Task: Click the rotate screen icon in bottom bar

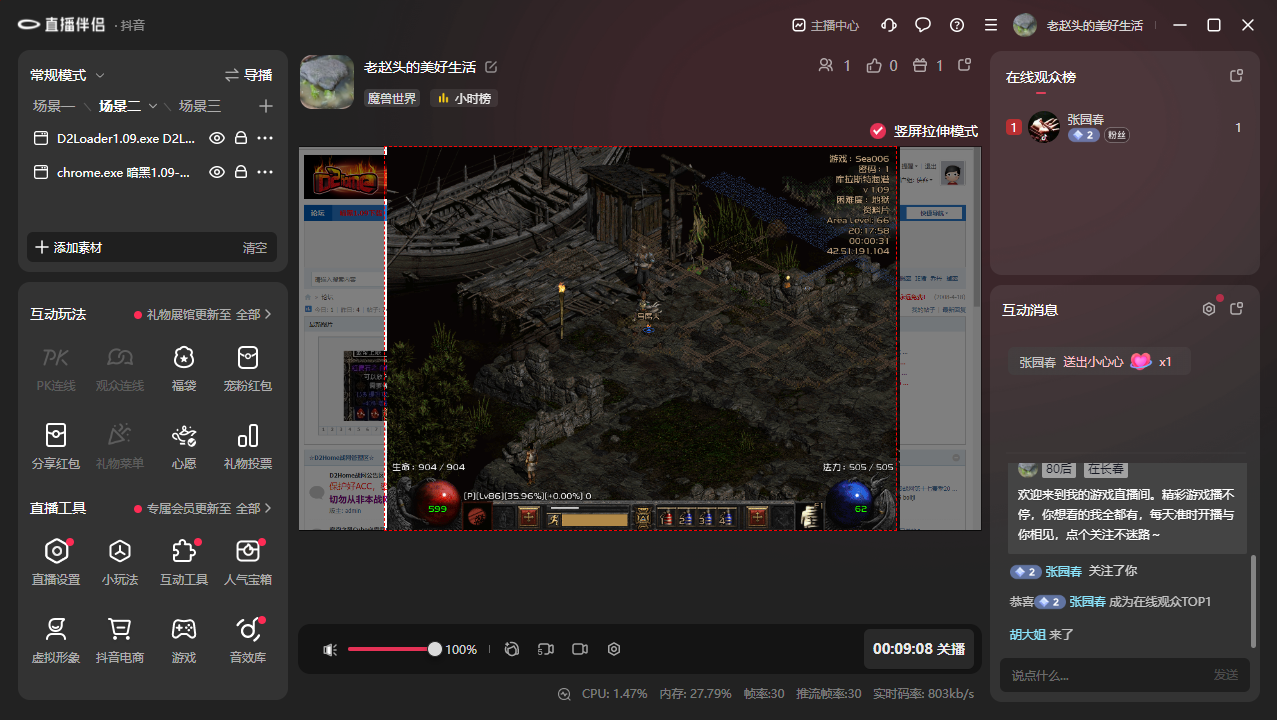Action: point(512,649)
